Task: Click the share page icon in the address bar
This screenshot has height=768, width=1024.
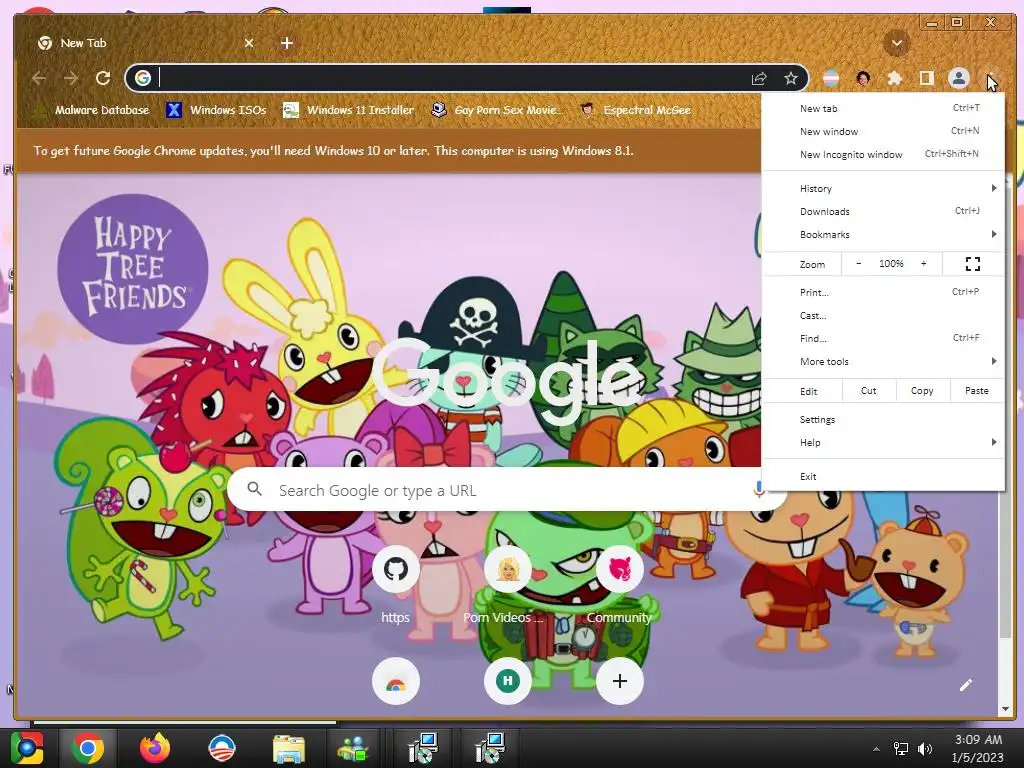Action: click(x=759, y=78)
